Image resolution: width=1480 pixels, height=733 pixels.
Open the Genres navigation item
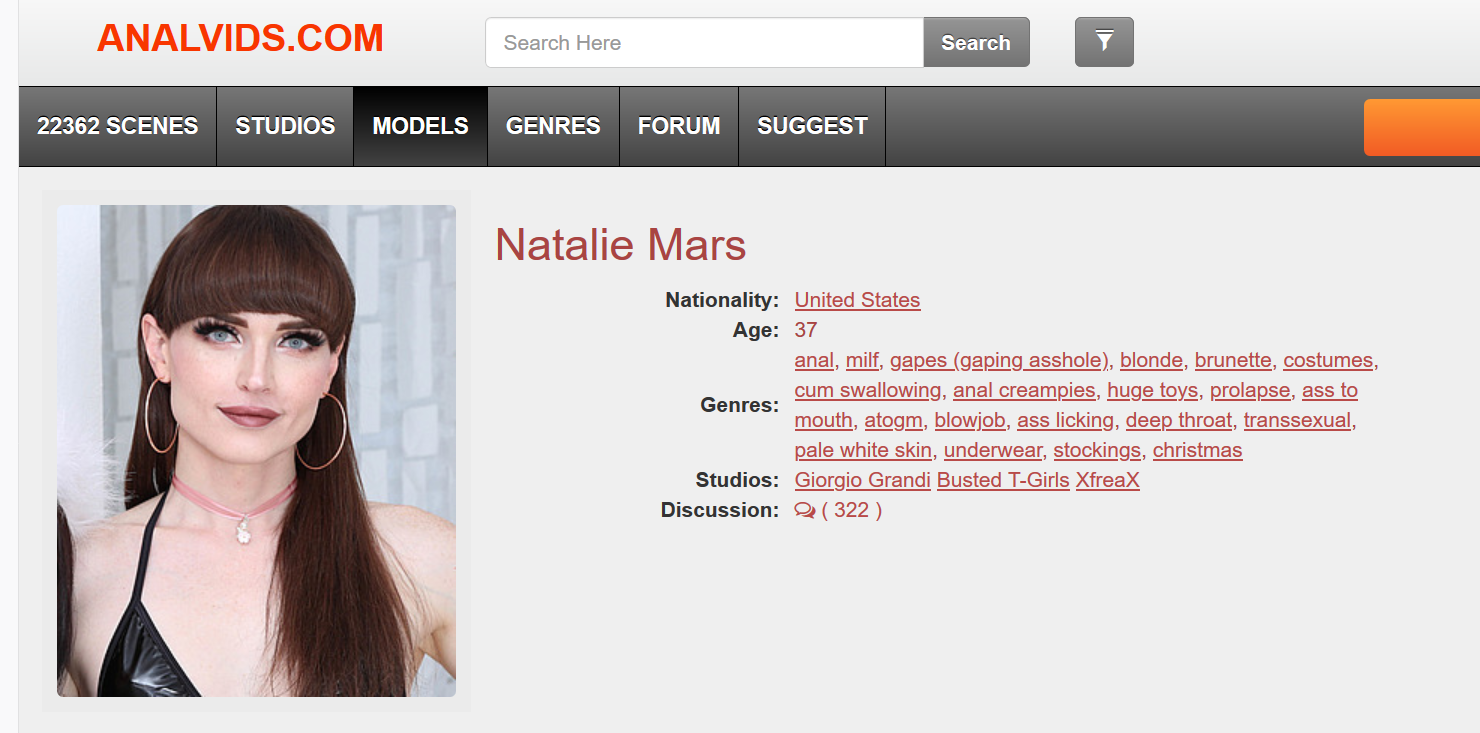point(553,126)
